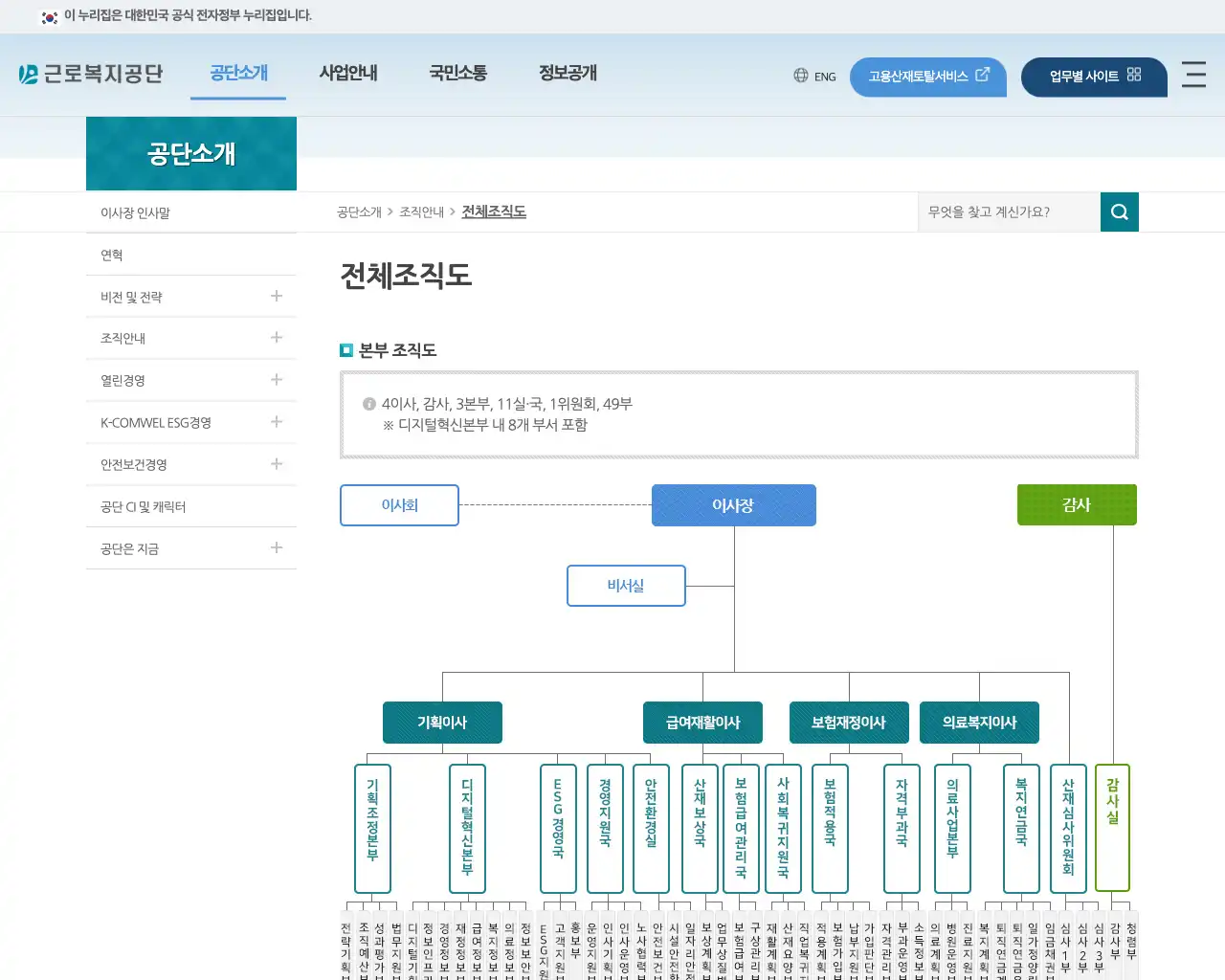Open the 정보공개 menu
The image size is (1225, 980).
pos(566,73)
